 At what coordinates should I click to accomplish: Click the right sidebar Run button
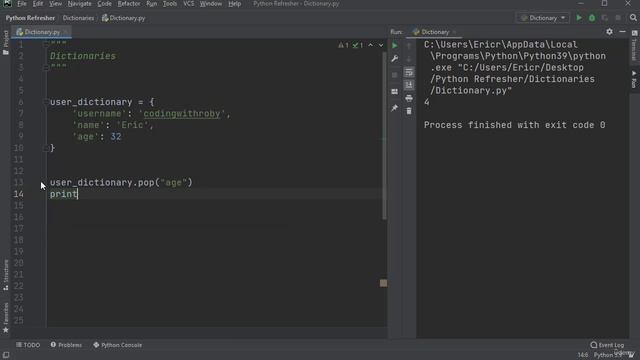634,79
